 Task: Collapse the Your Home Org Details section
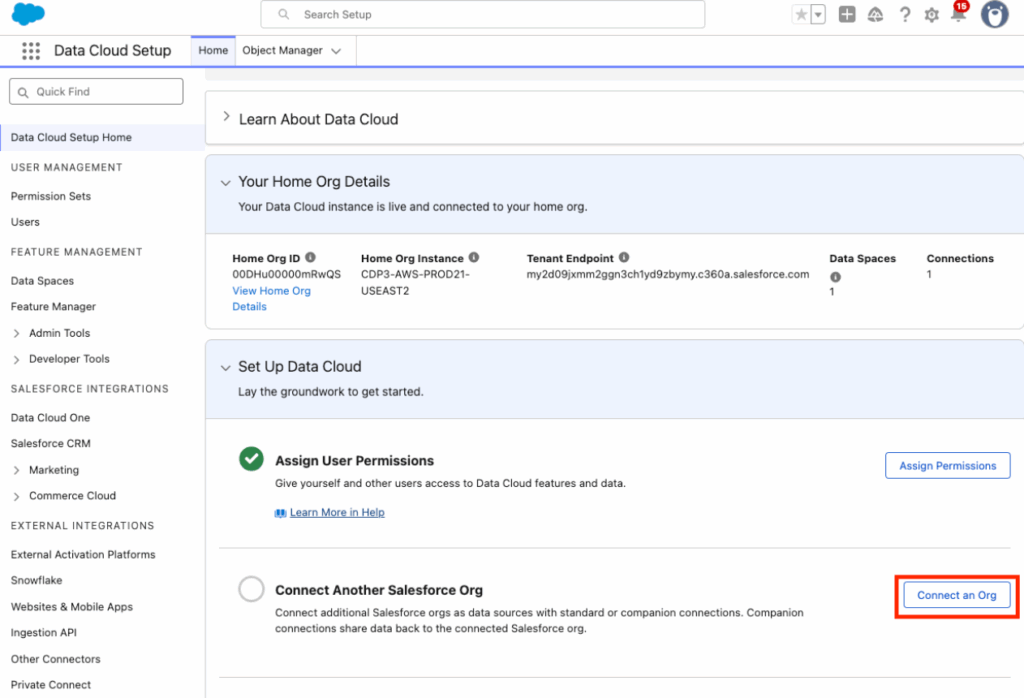tap(225, 182)
